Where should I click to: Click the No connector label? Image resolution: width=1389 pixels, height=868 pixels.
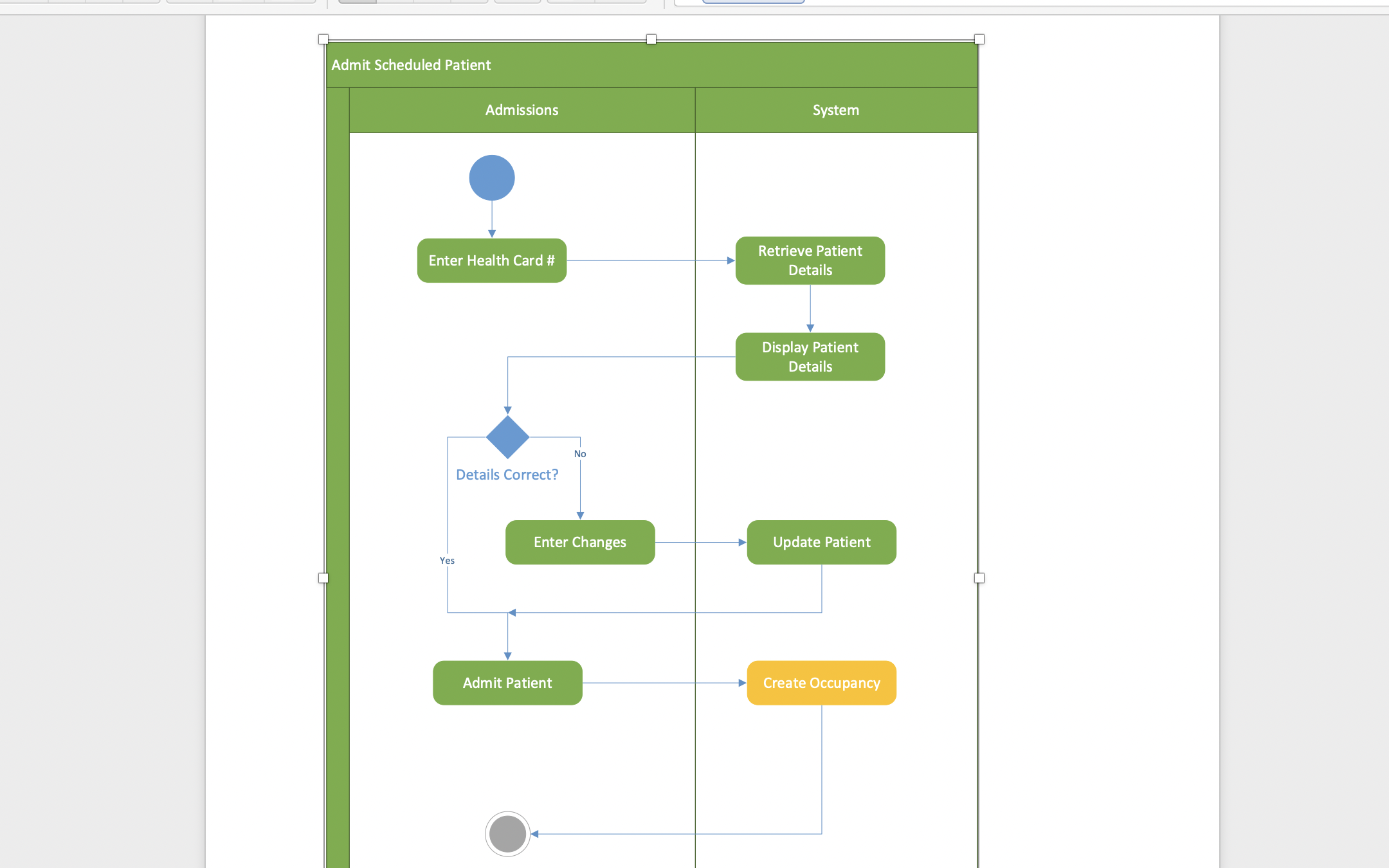point(580,453)
